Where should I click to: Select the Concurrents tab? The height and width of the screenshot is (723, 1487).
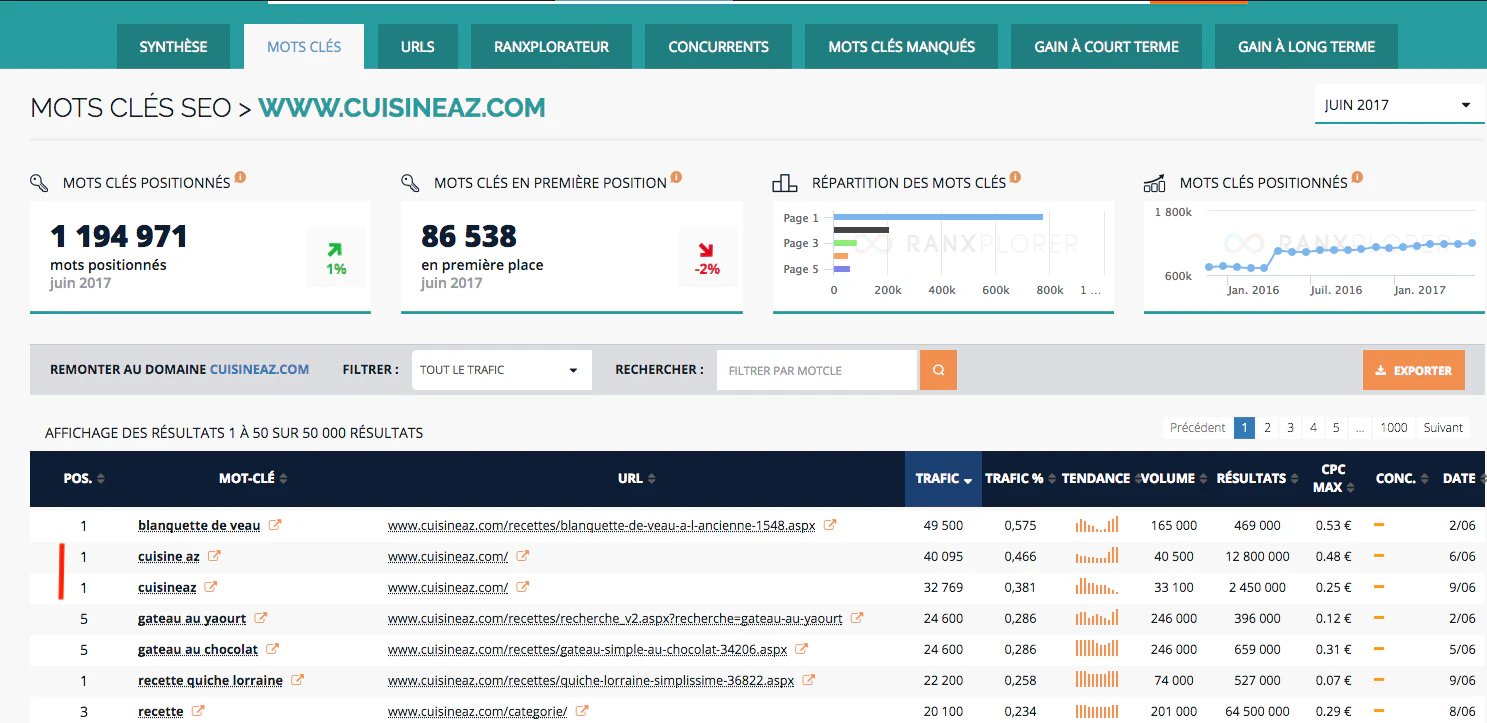[718, 47]
